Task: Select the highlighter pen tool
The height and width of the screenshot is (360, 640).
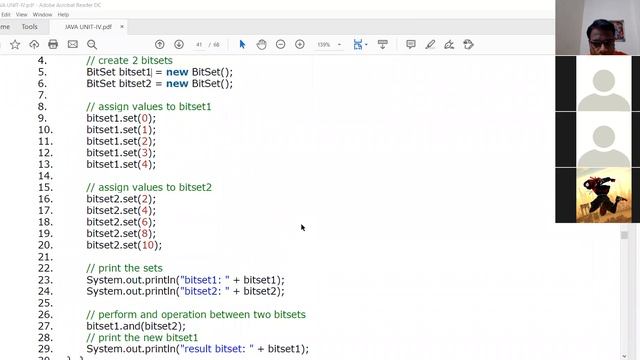Action: point(430,44)
